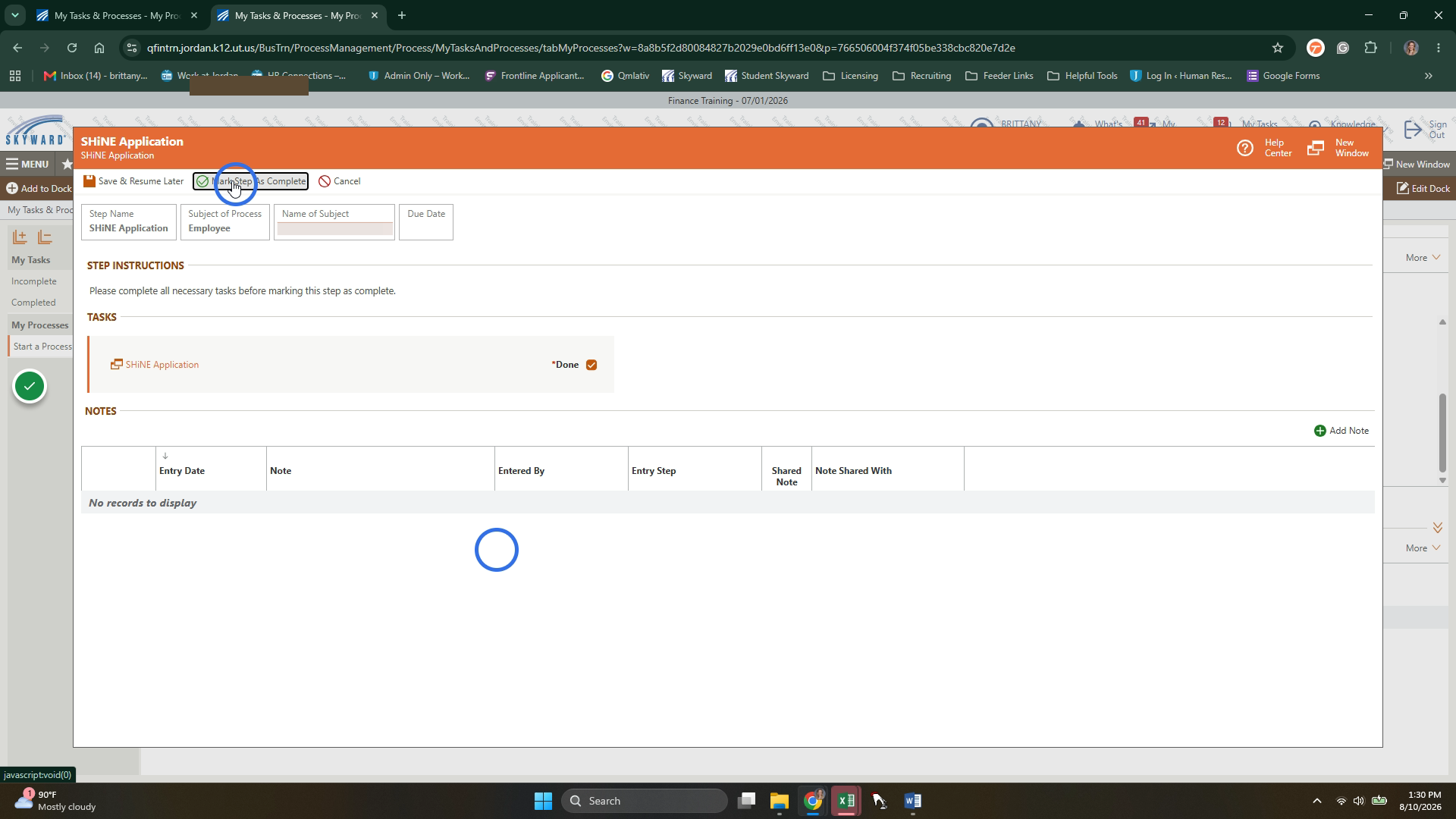Open Word from the taskbar
The width and height of the screenshot is (1456, 819).
(x=912, y=801)
